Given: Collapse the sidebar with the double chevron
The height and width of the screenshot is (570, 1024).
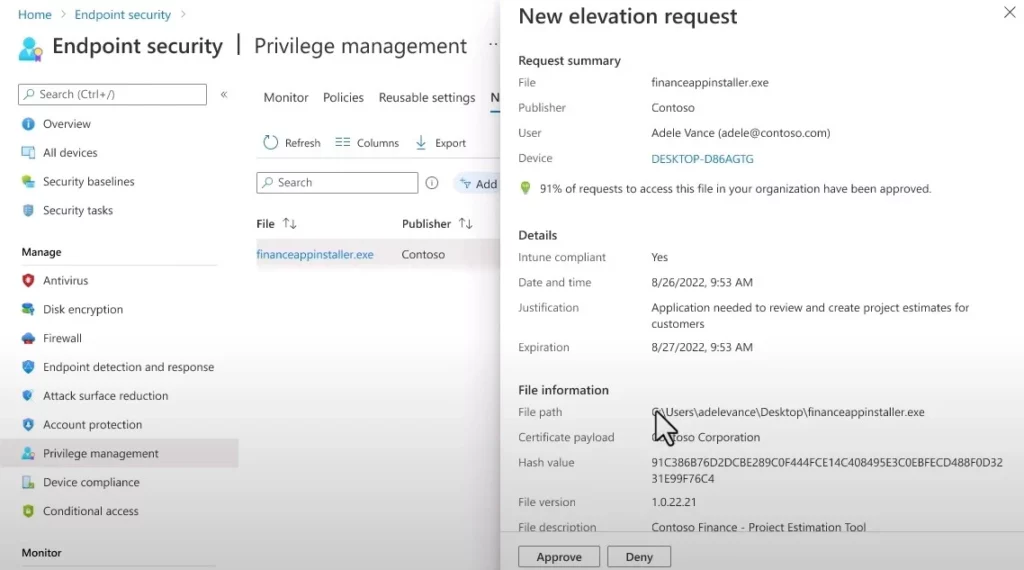Looking at the screenshot, I should point(224,94).
